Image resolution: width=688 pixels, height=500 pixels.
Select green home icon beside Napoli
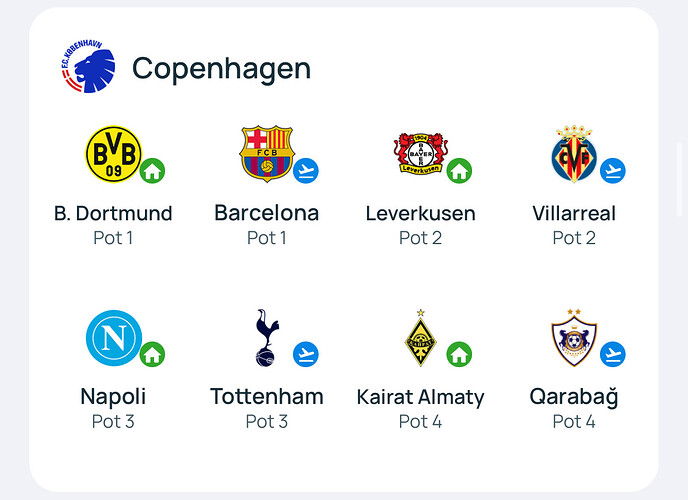(x=152, y=354)
